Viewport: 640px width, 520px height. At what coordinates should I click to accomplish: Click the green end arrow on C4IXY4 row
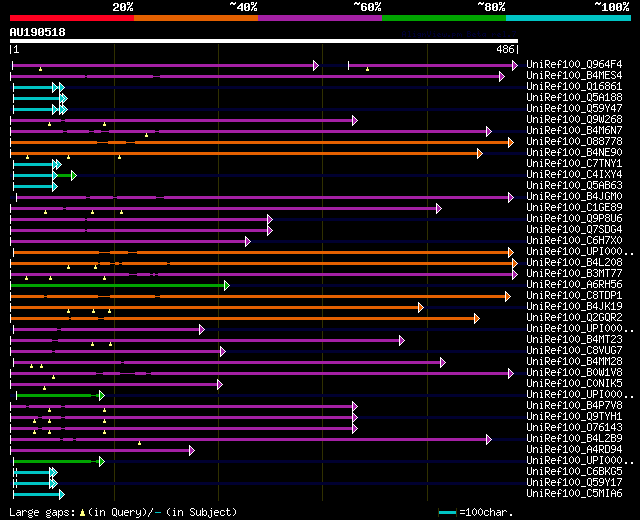pyautogui.click(x=73, y=176)
